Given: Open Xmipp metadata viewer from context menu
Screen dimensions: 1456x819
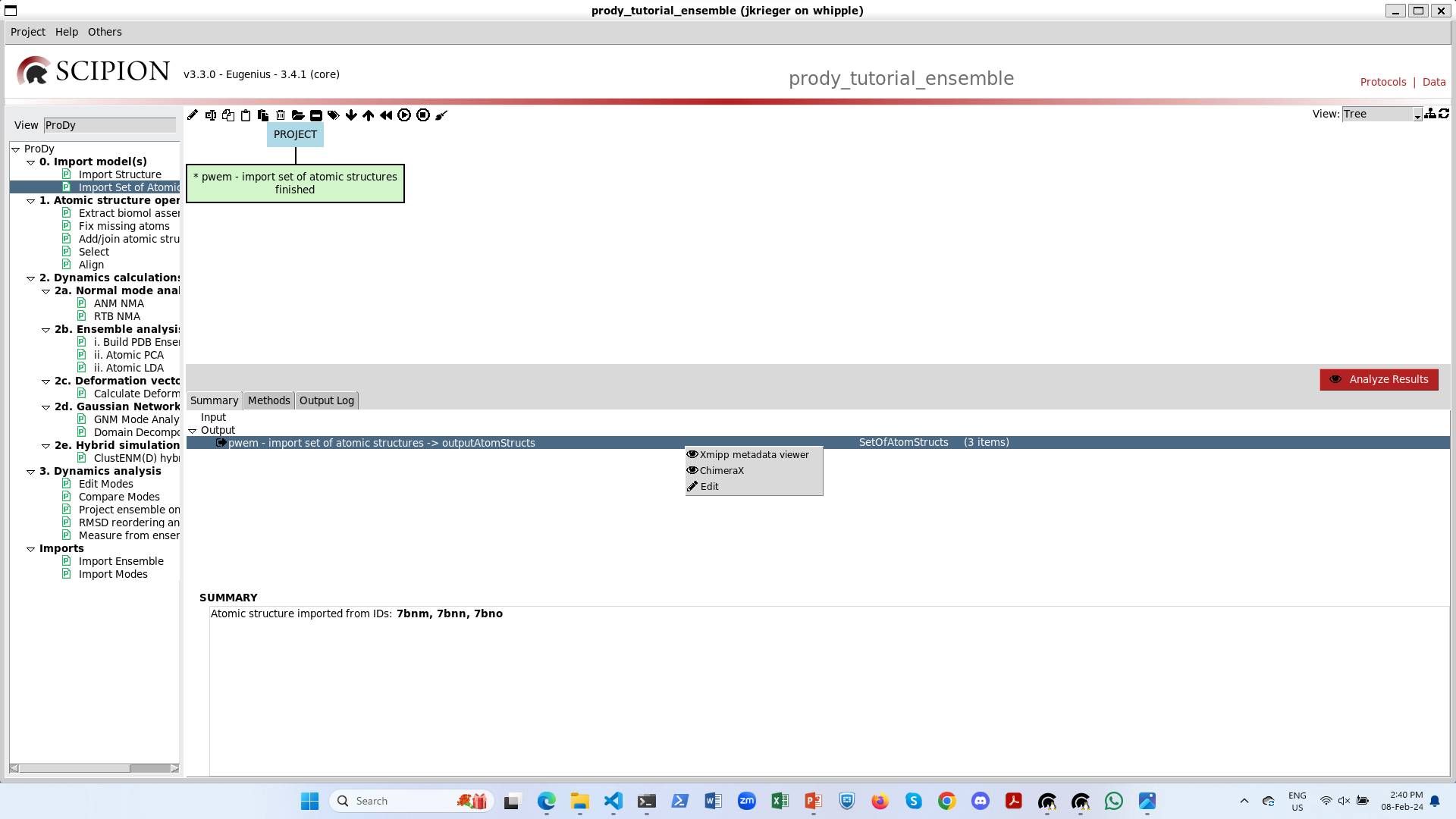Looking at the screenshot, I should click(754, 455).
